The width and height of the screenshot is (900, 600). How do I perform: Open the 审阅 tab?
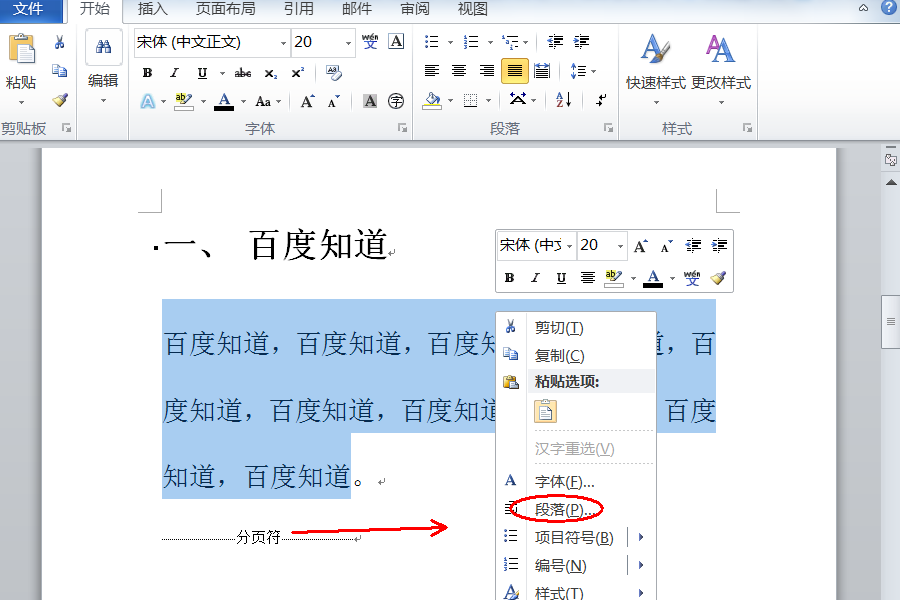415,9
